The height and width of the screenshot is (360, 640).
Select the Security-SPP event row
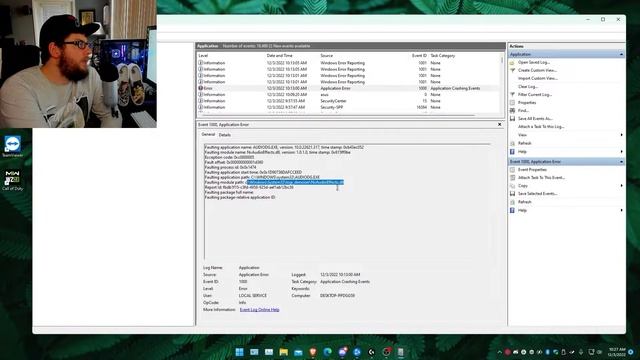click(348, 107)
